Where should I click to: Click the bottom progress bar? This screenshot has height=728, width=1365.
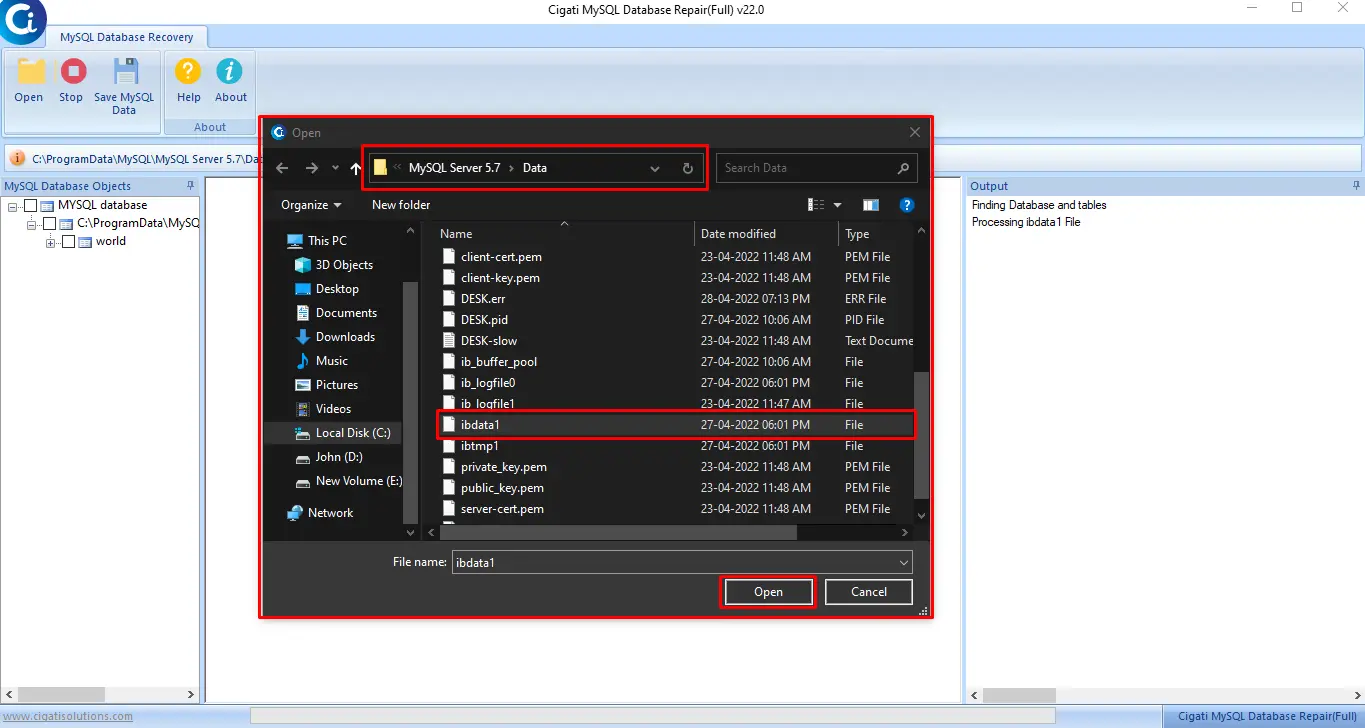(652, 716)
